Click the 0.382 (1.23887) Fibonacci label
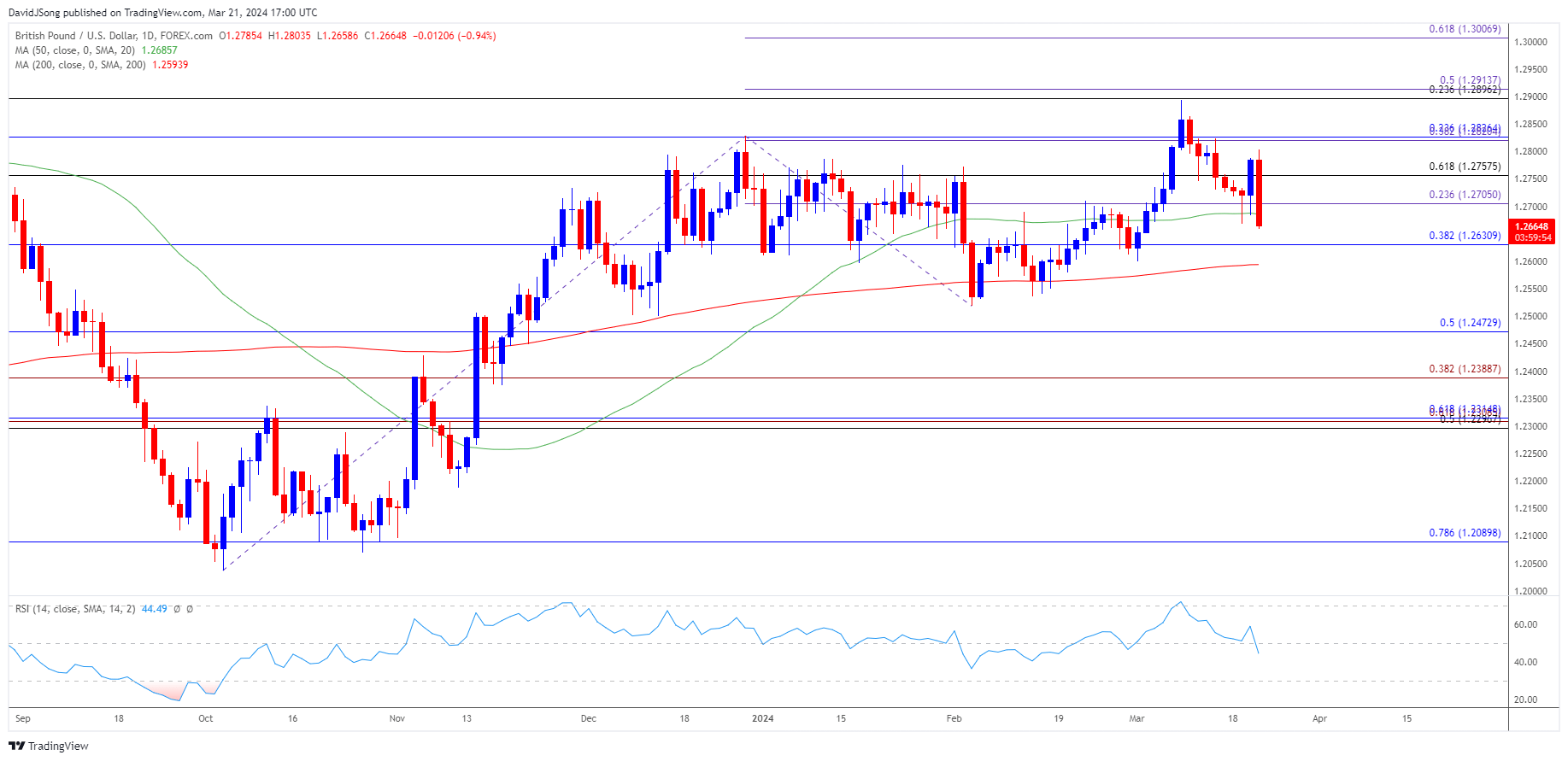This screenshot has width=1568, height=761. coord(1465,369)
